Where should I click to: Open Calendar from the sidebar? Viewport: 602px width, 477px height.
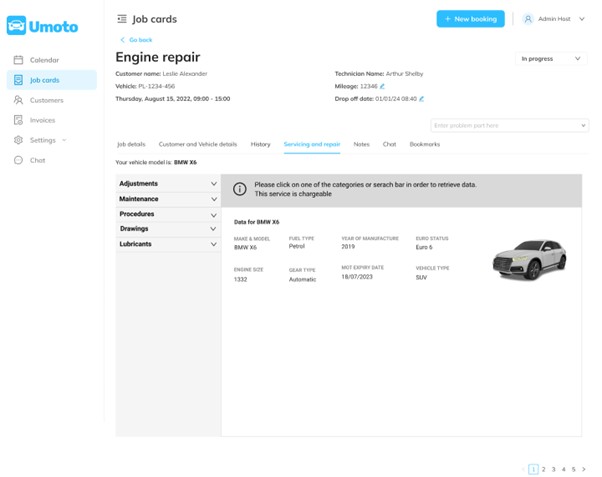(x=44, y=60)
